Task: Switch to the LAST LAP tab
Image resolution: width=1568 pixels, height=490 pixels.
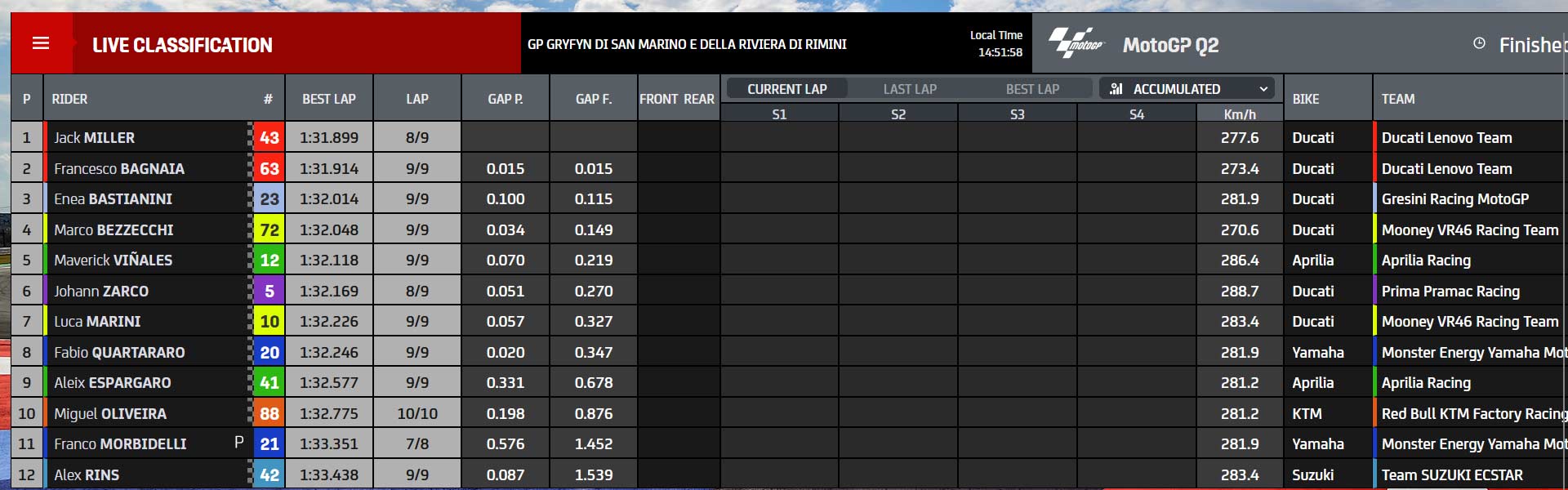Action: point(910,88)
